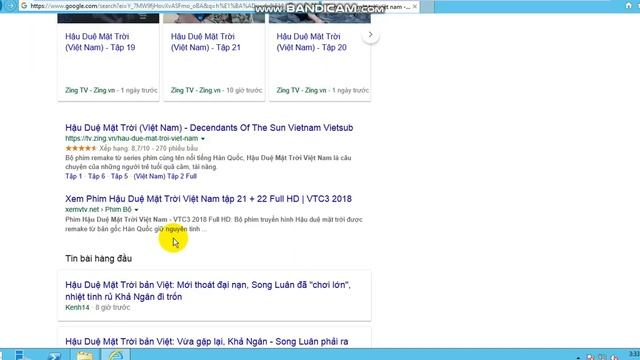Click the carousel next arrow button
This screenshot has height=360, width=640.
pyautogui.click(x=370, y=35)
